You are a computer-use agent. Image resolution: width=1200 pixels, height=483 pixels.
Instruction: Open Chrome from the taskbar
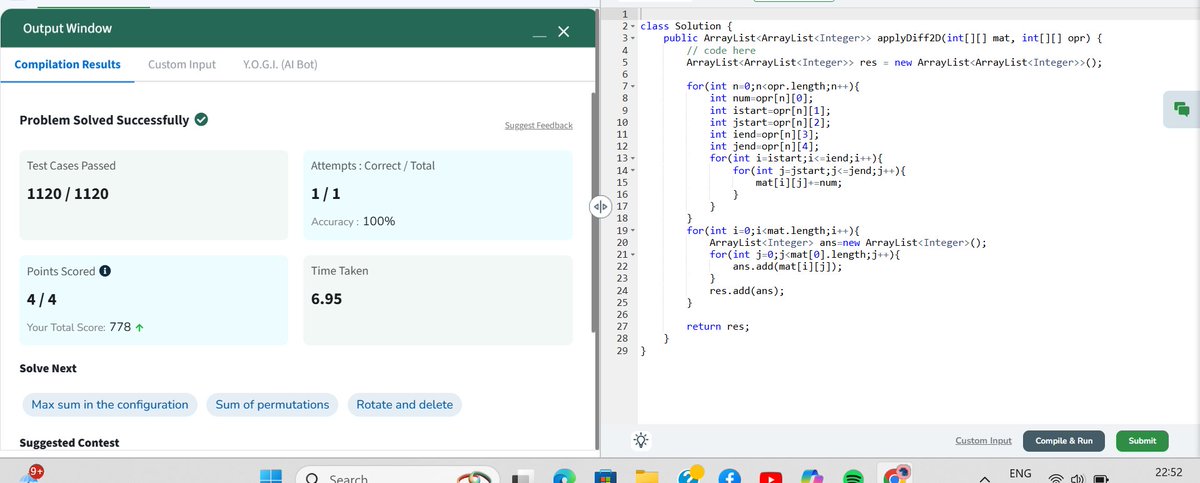pyautogui.click(x=895, y=475)
